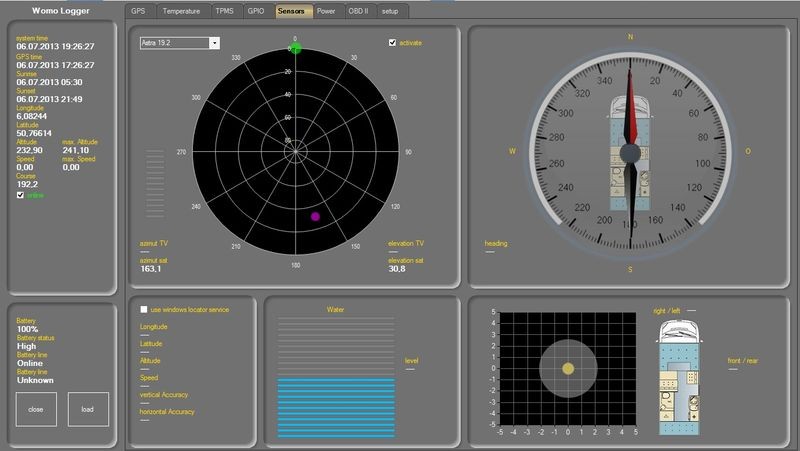Click the blue water level gauge

[335, 402]
